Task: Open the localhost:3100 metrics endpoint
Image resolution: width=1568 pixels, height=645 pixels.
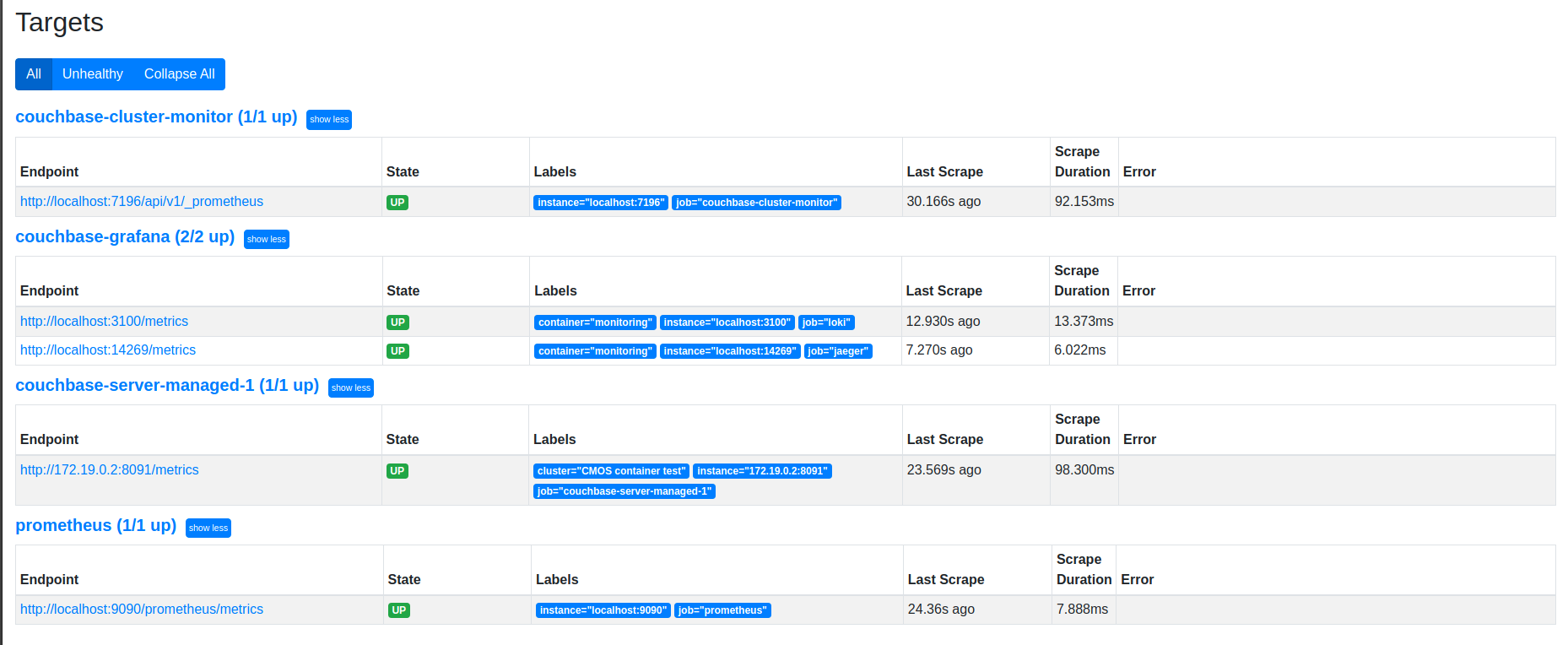Action: [x=104, y=322]
